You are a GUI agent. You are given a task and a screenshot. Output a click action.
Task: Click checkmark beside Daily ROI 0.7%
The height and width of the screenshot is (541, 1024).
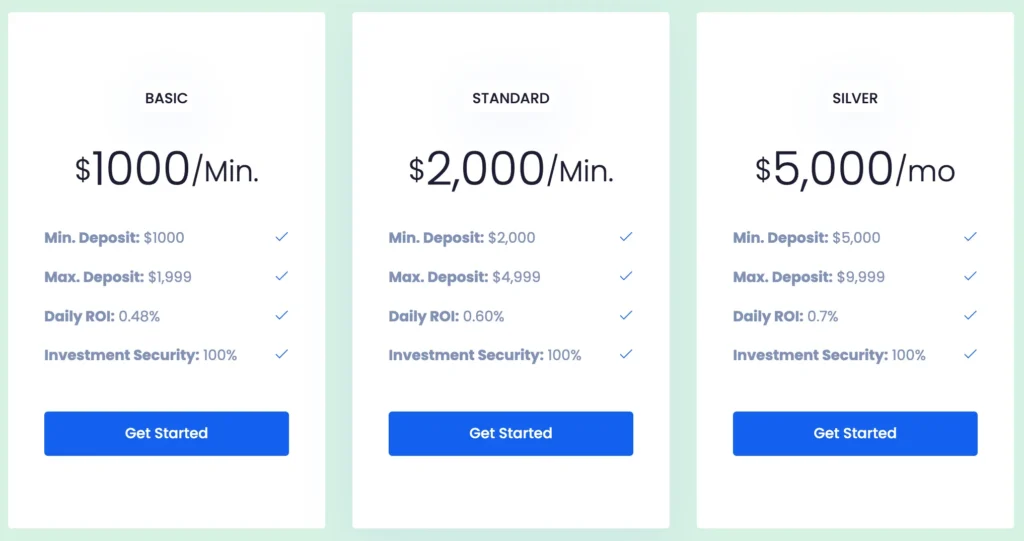(970, 315)
